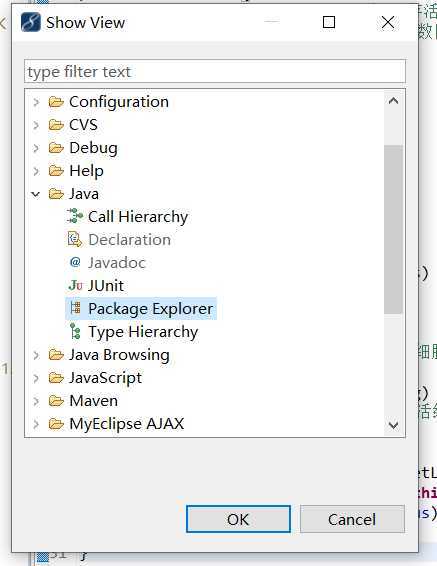Select the Declaration label
This screenshot has height=566, width=437.
[x=130, y=240]
